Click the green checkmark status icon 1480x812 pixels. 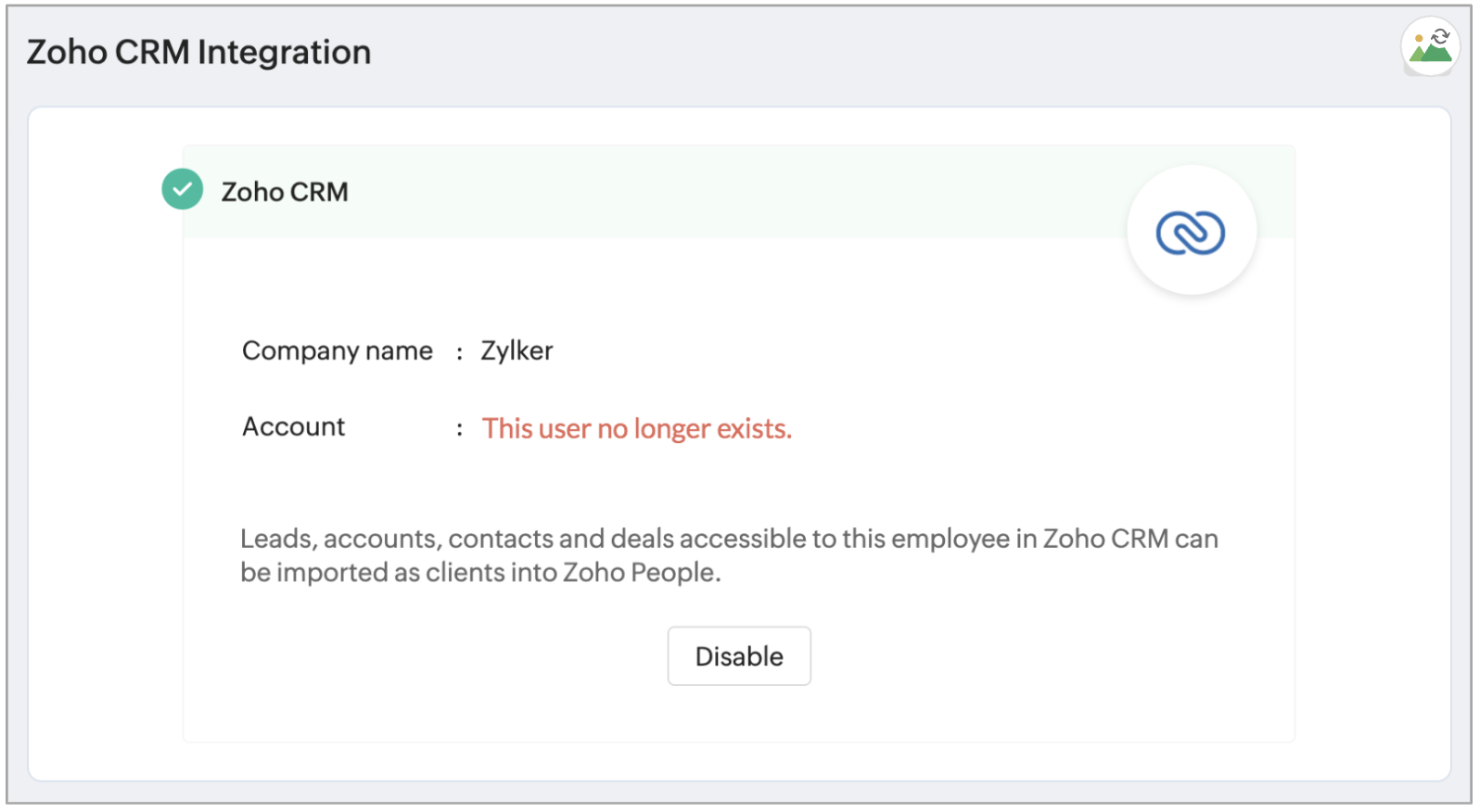pyautogui.click(x=183, y=190)
